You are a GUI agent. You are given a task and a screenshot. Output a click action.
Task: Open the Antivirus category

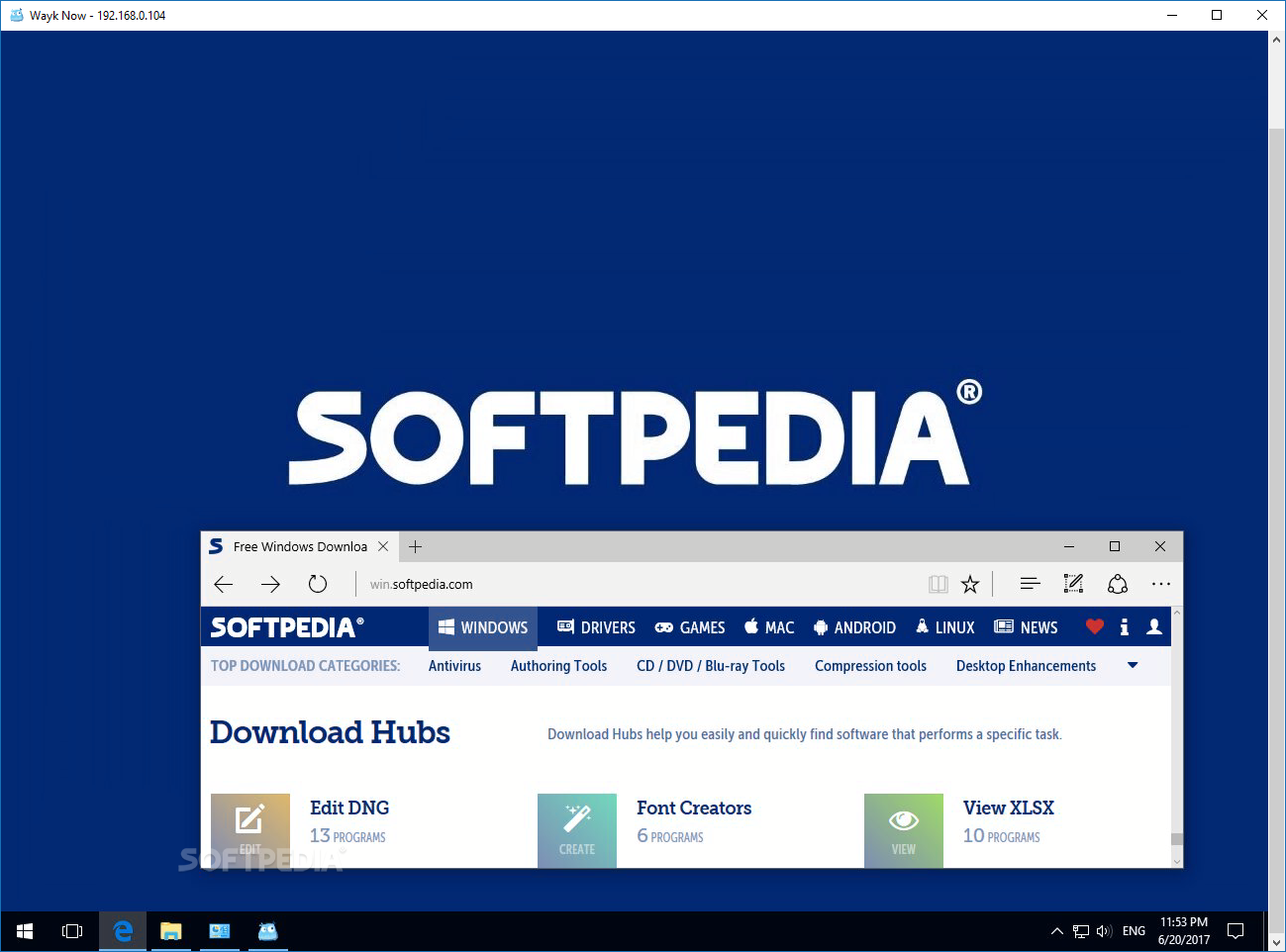click(x=454, y=666)
